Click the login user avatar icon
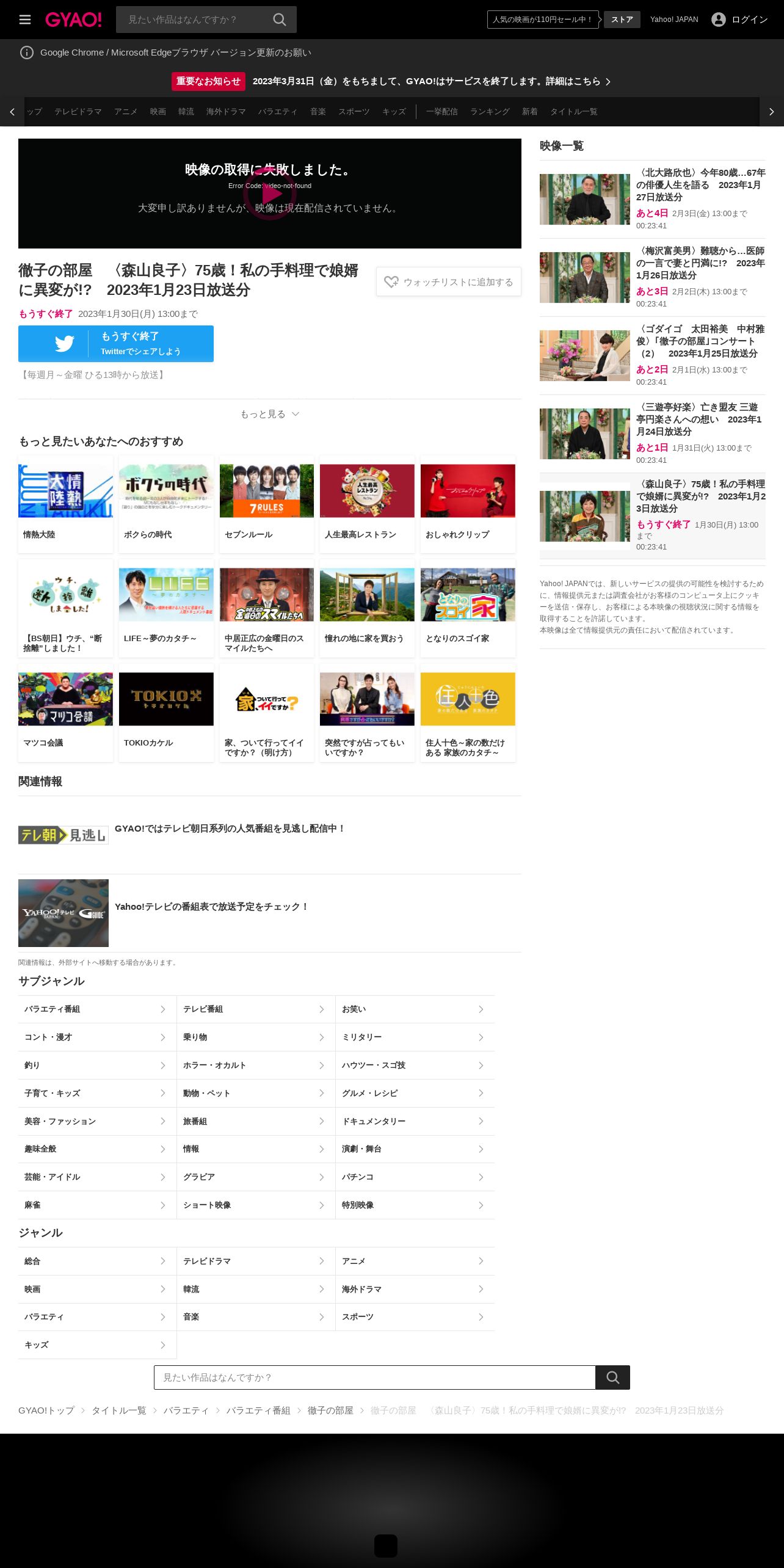The height and width of the screenshot is (1568, 784). 719,20
